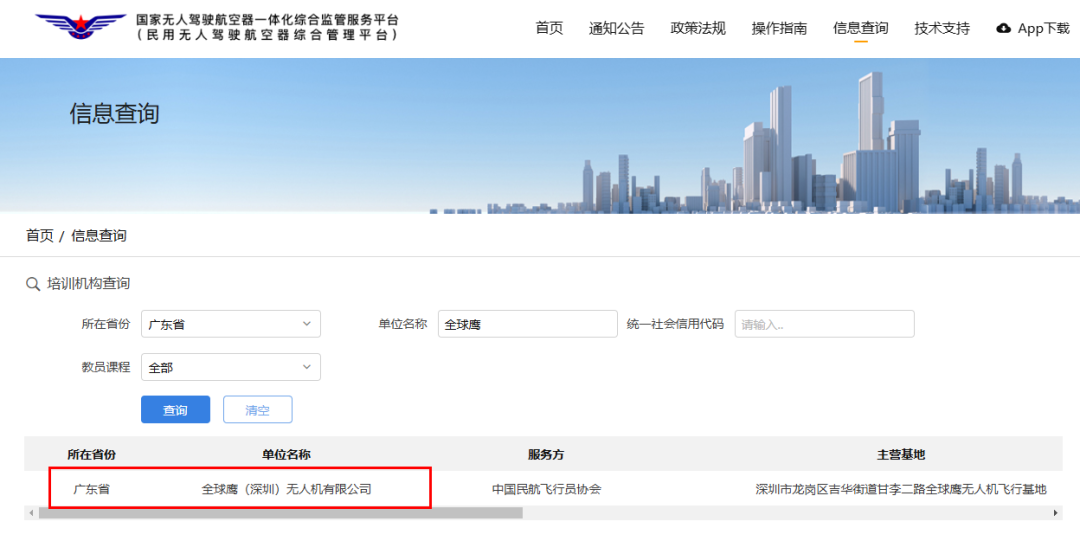Select 信息查询 in the top navigation
This screenshot has height=541, width=1080.
[x=860, y=28]
